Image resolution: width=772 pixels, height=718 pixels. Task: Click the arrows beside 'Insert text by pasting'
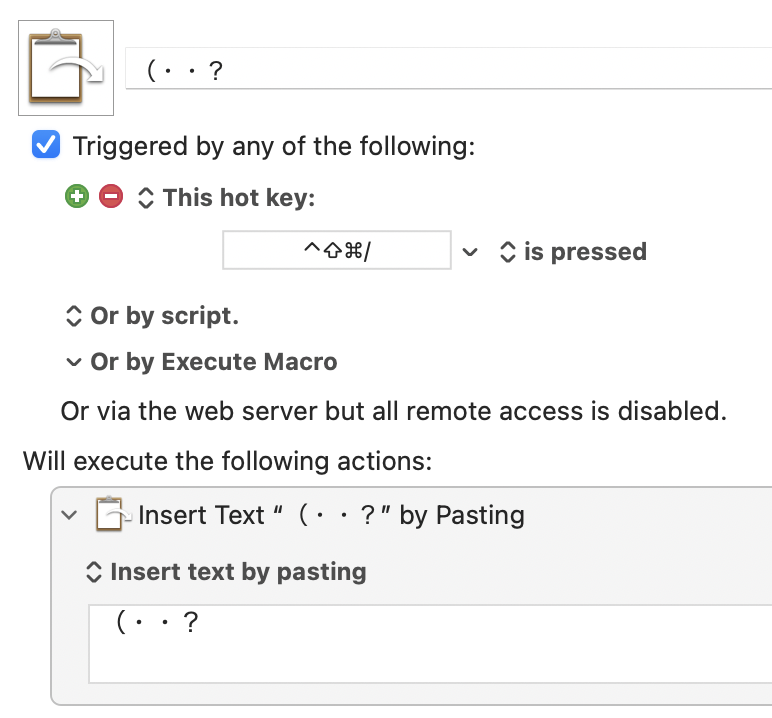(94, 572)
